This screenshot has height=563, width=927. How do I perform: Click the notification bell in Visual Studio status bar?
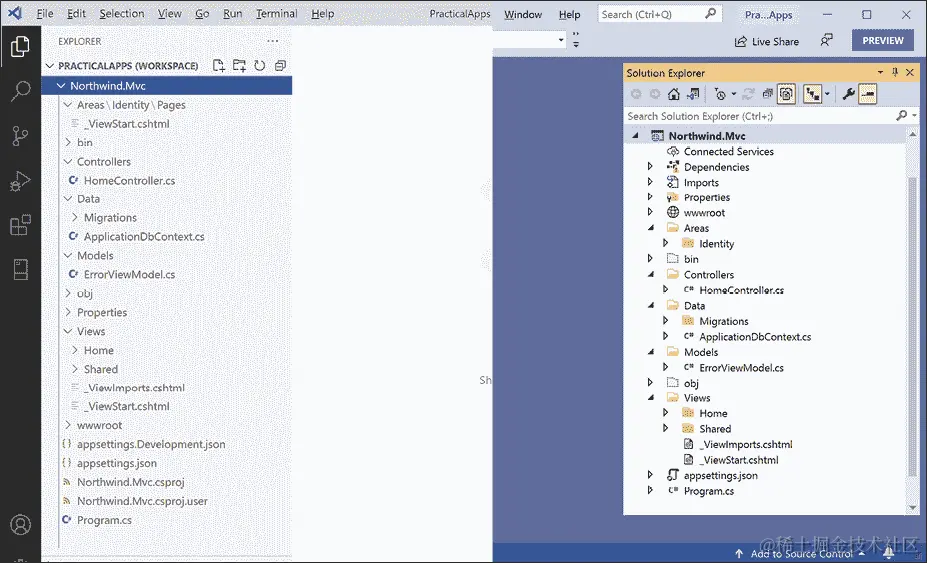pyautogui.click(x=889, y=553)
